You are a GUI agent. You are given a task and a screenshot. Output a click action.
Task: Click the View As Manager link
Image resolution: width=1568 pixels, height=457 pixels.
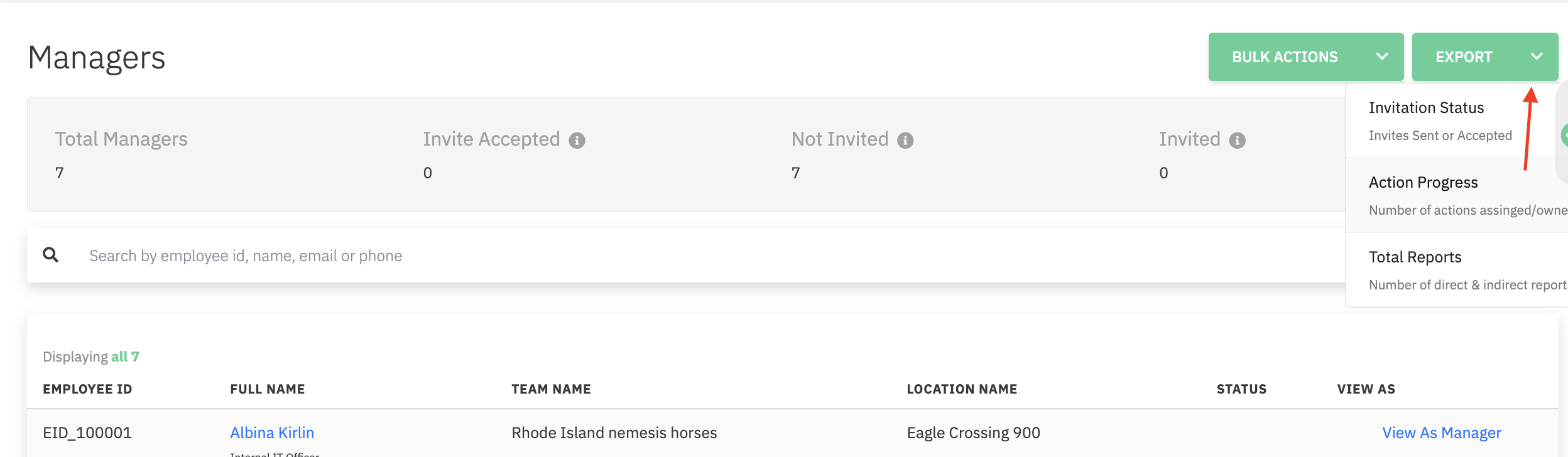1441,433
